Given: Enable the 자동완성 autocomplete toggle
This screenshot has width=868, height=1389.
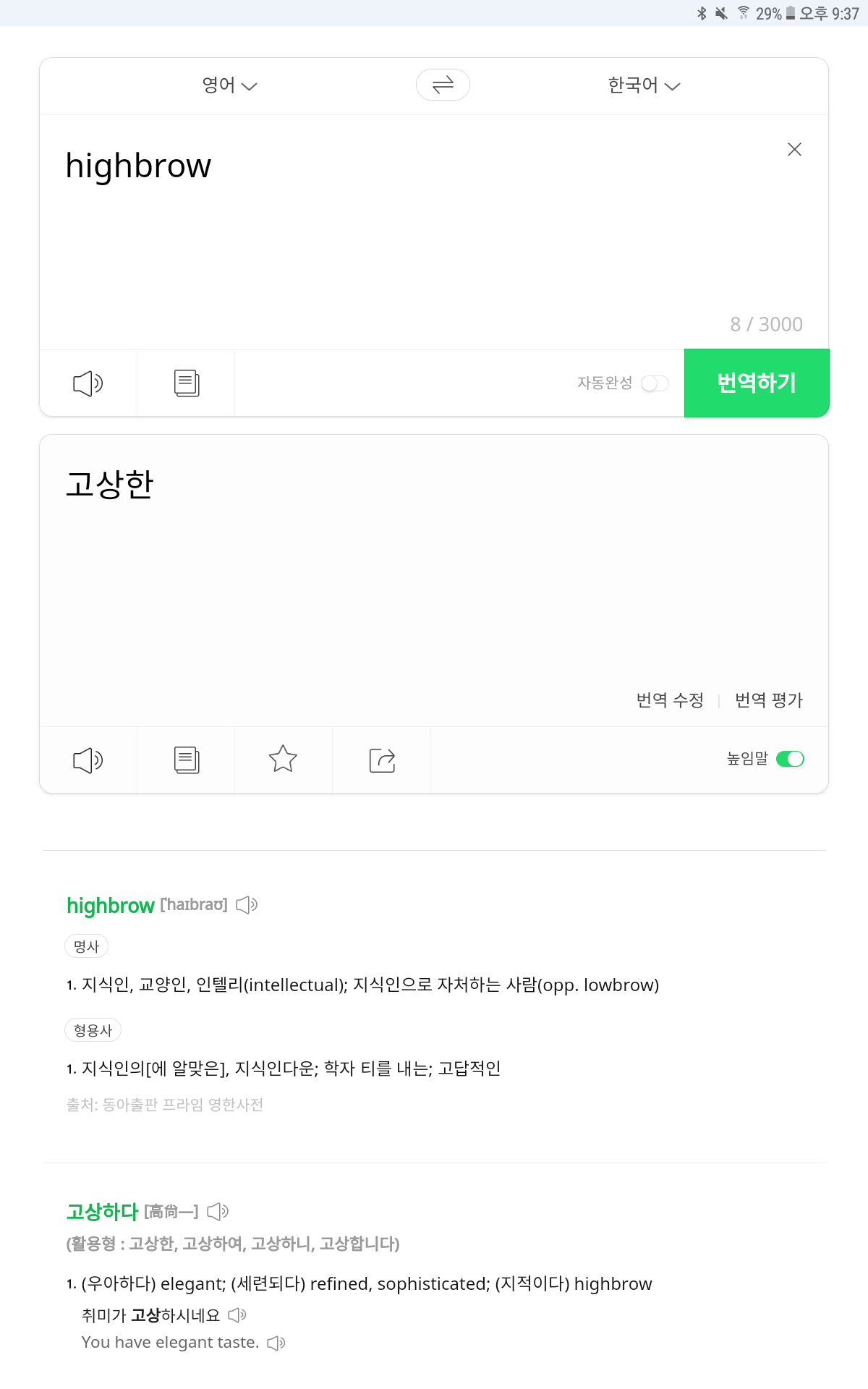Looking at the screenshot, I should click(655, 383).
